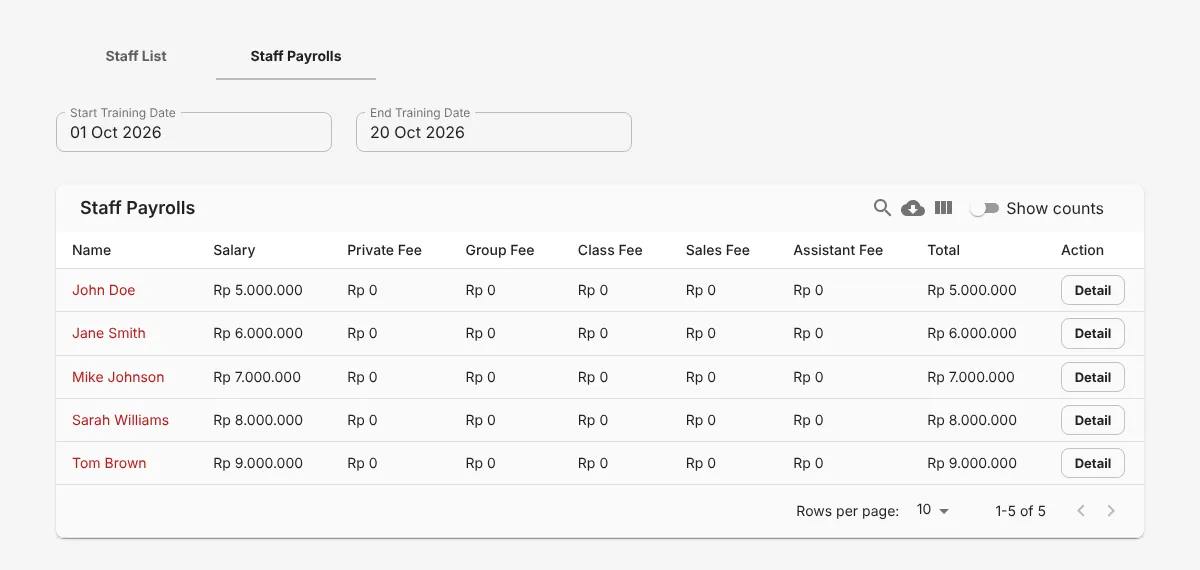1200x570 pixels.
Task: Select Sarah Williams' salary Rp 8.000.000
Action: pos(258,420)
